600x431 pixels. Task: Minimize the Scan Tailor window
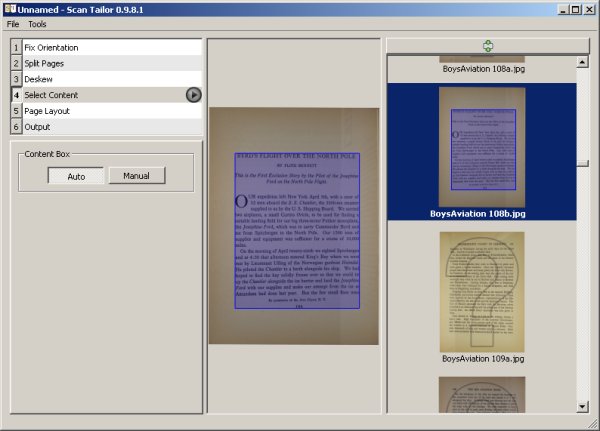tap(562, 10)
